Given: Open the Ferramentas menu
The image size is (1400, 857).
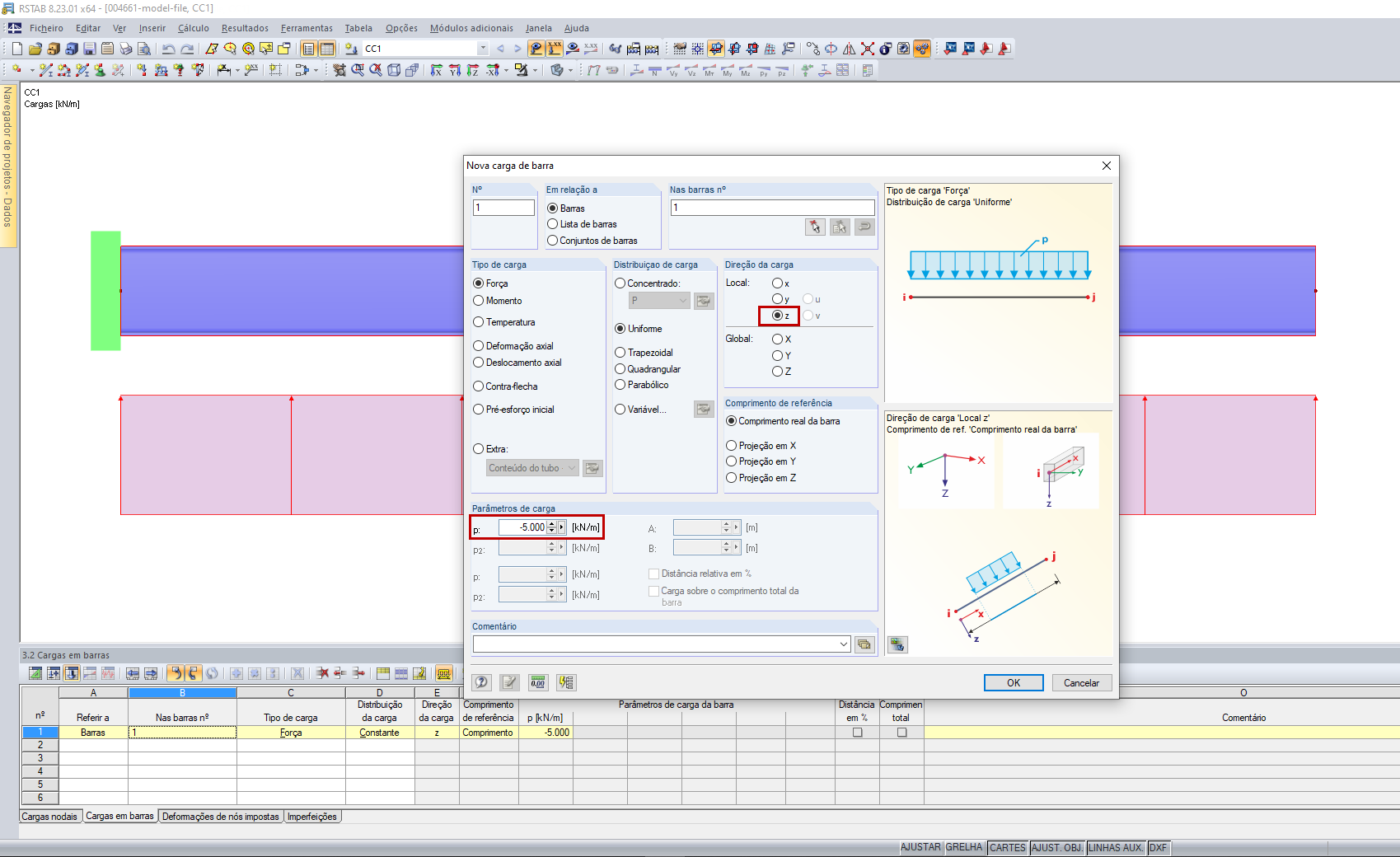Looking at the screenshot, I should click(307, 28).
